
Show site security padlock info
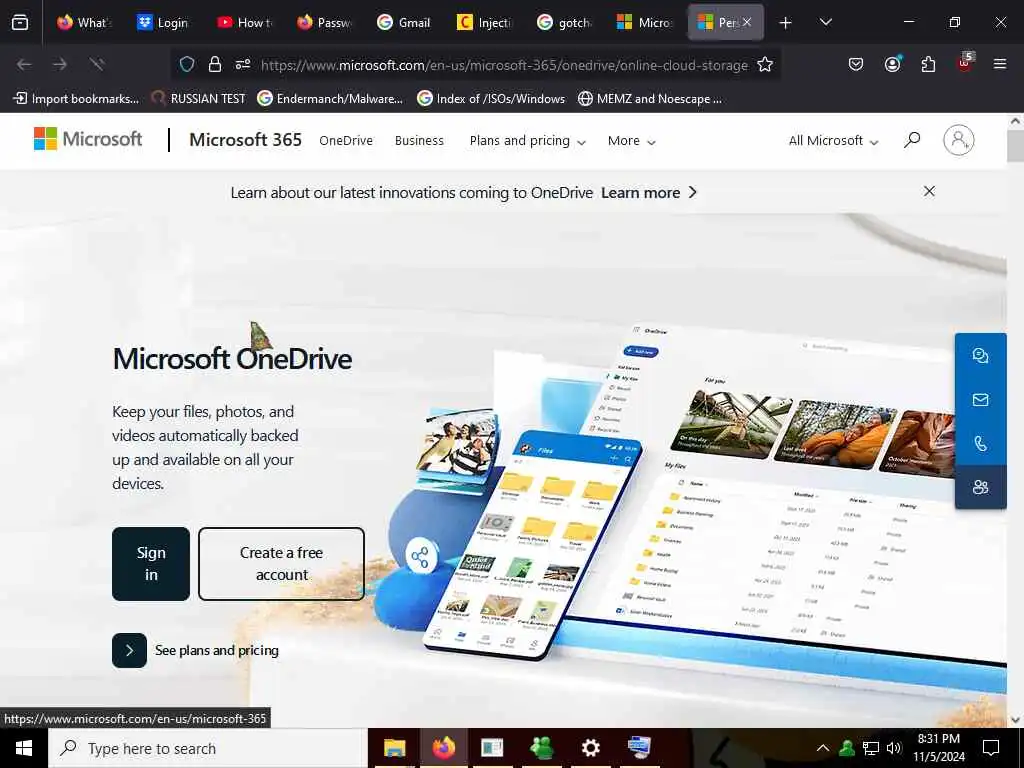point(215,64)
